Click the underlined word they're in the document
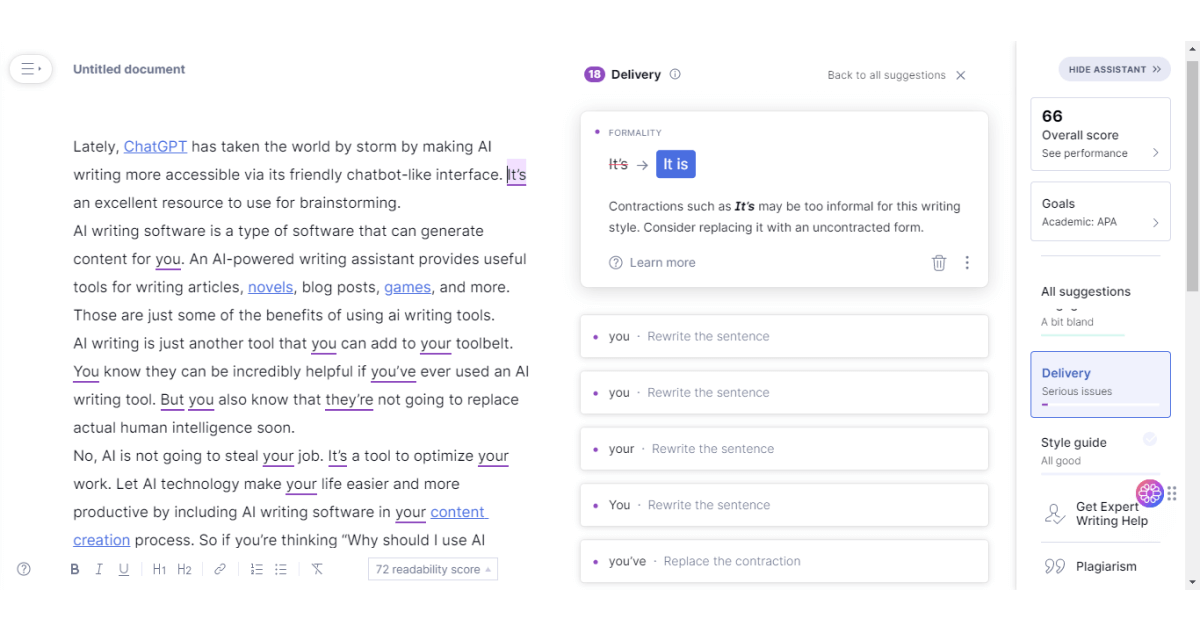Image resolution: width=1200 pixels, height=630 pixels. pos(349,400)
